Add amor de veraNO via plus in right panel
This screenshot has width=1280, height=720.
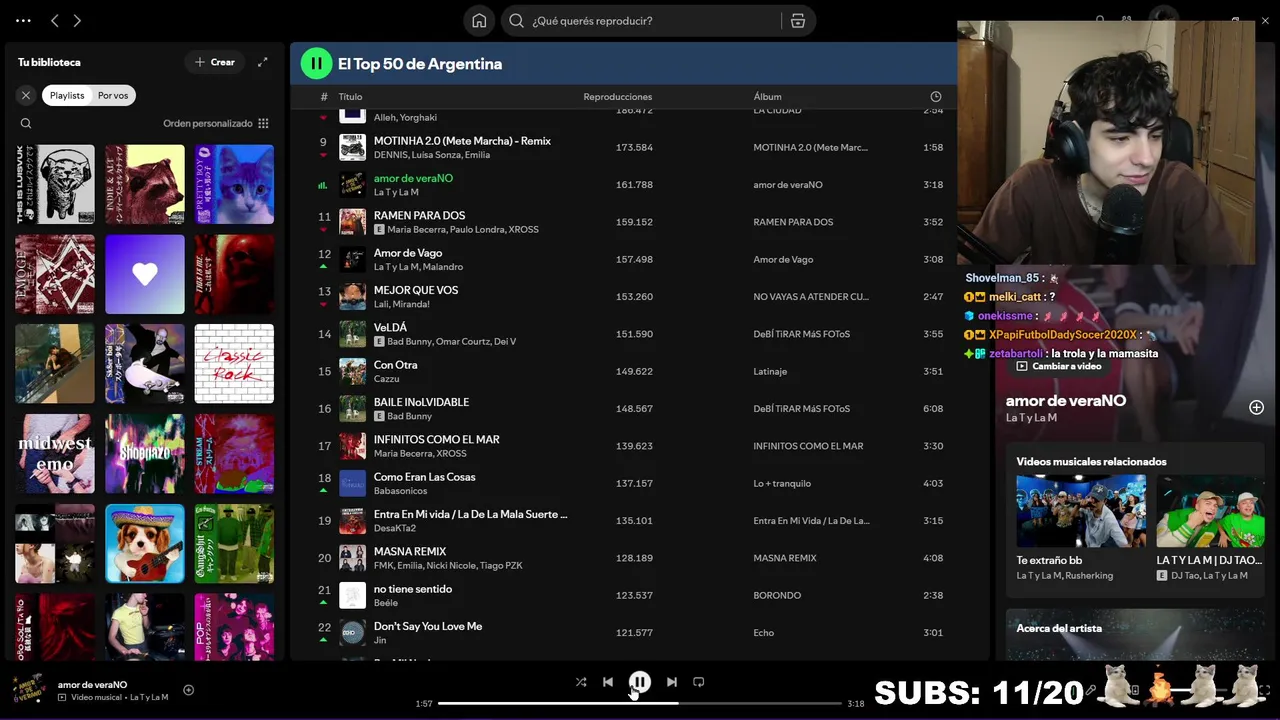1257,407
